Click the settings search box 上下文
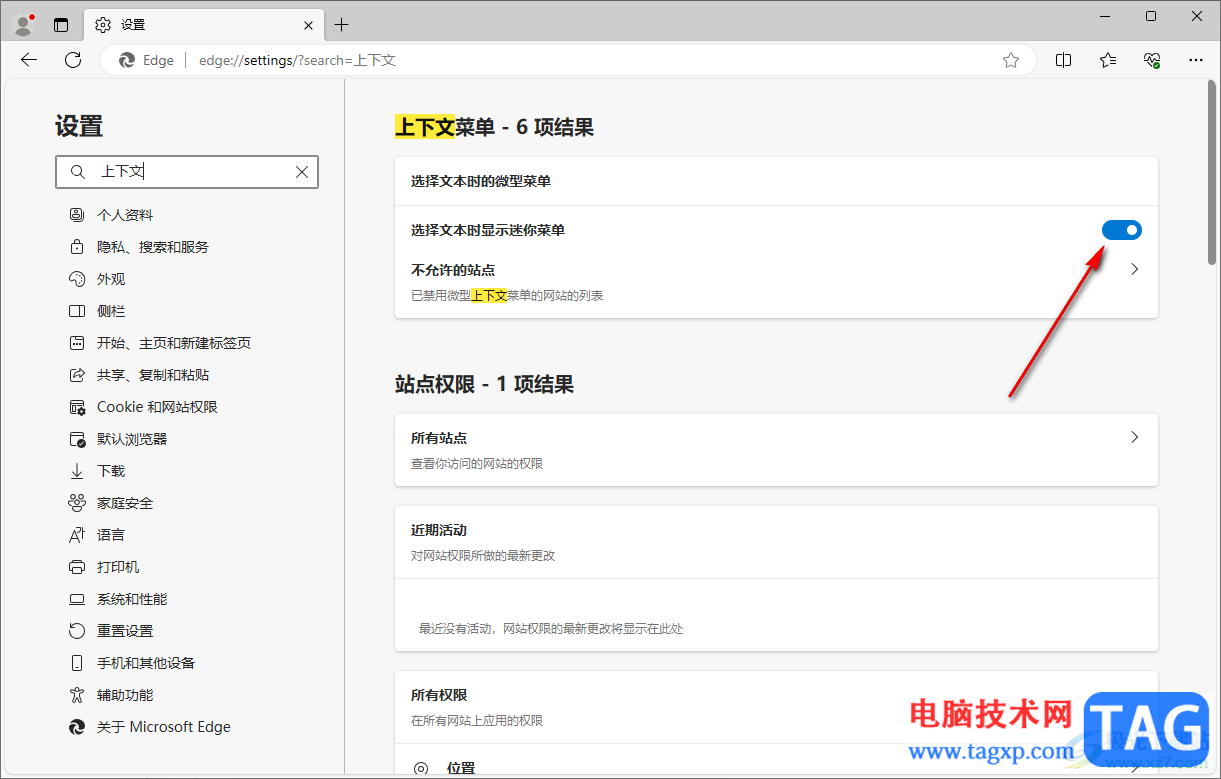 click(x=187, y=172)
